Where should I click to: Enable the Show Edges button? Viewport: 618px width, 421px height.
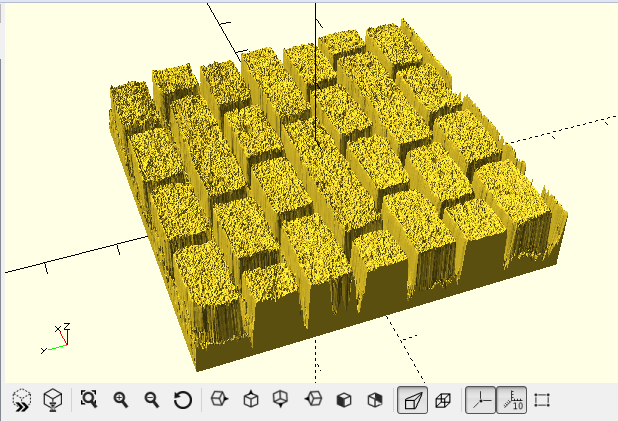point(543,400)
